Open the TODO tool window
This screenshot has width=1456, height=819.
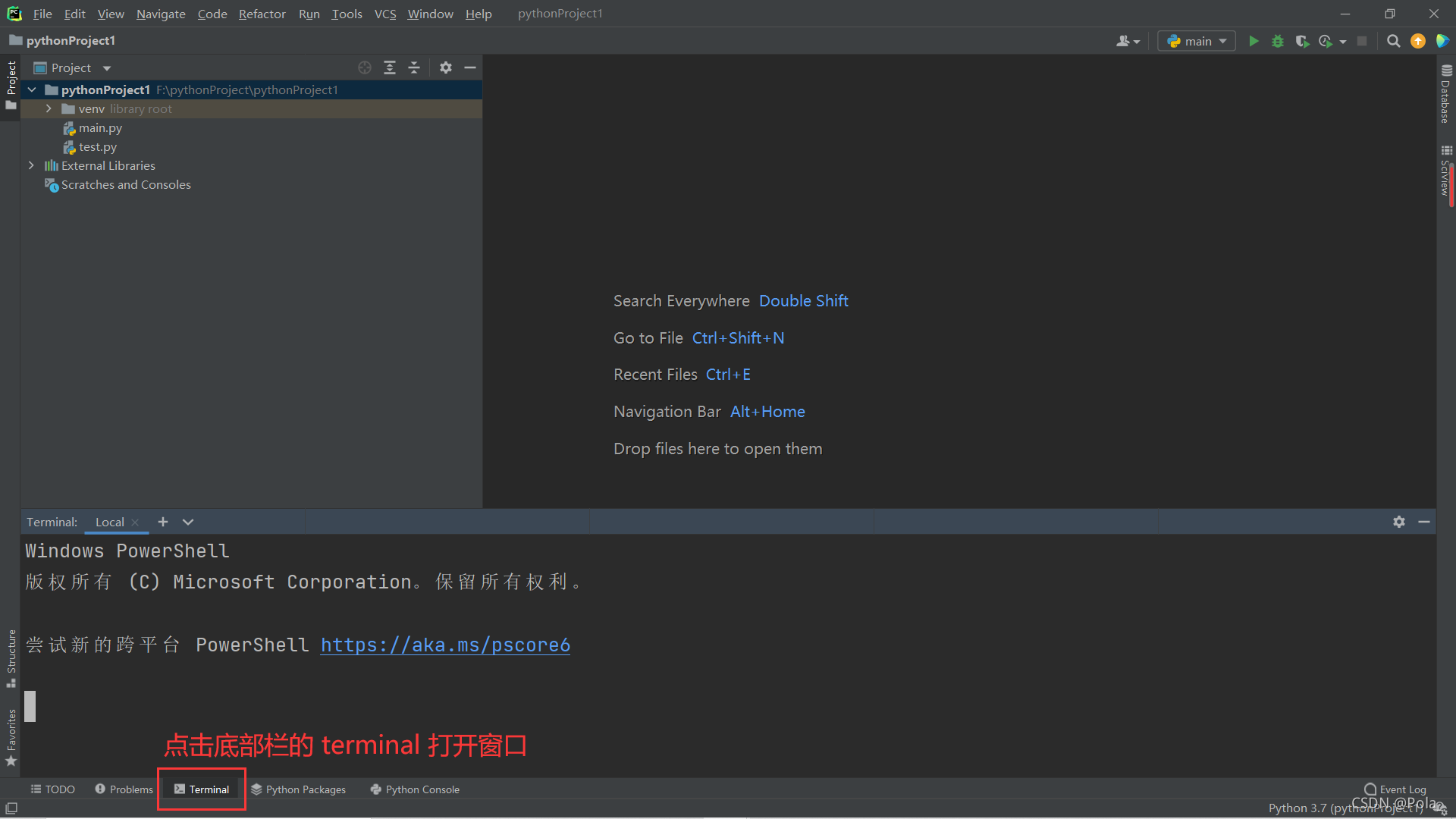pyautogui.click(x=52, y=789)
